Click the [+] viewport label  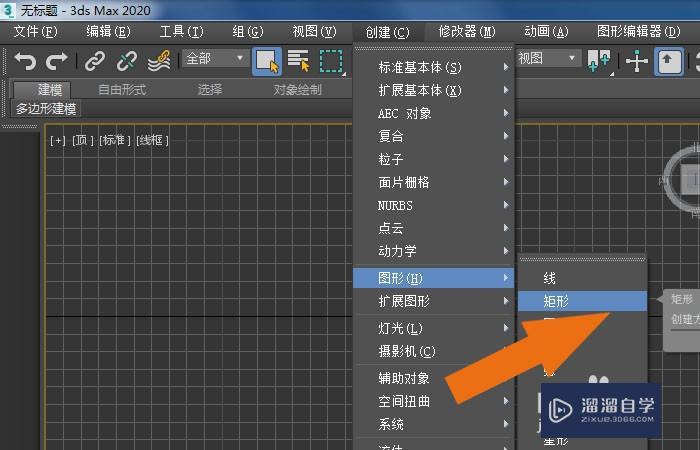[x=58, y=141]
